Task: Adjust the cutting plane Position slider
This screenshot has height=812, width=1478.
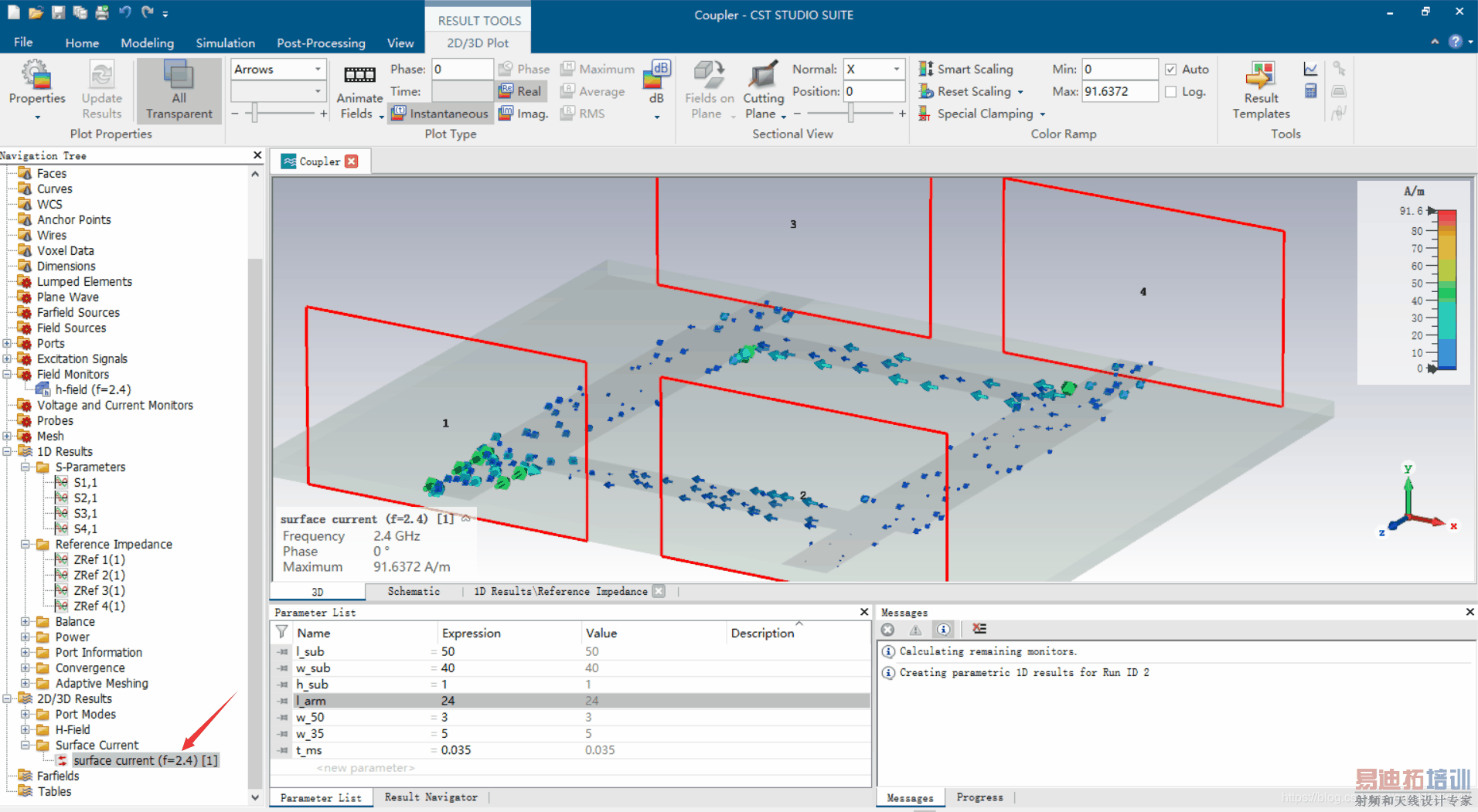Action: coord(850,114)
